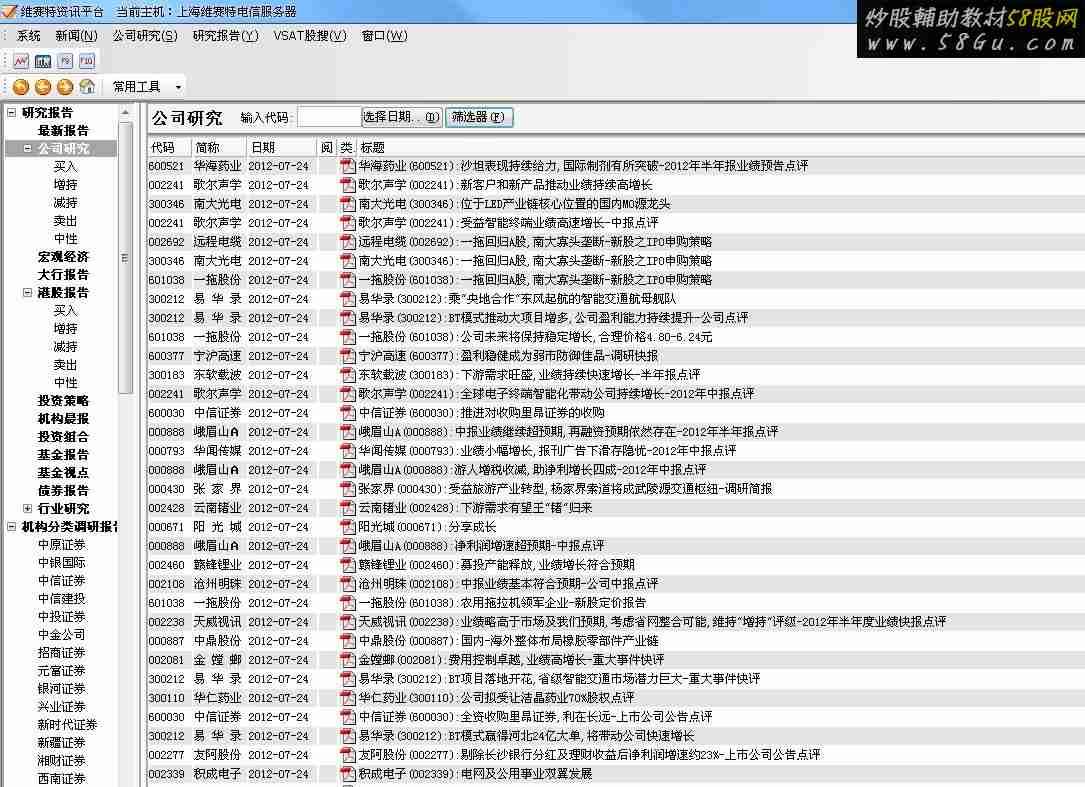Collapse the 港股报告 tree node
The image size is (1085, 787).
click(28, 292)
